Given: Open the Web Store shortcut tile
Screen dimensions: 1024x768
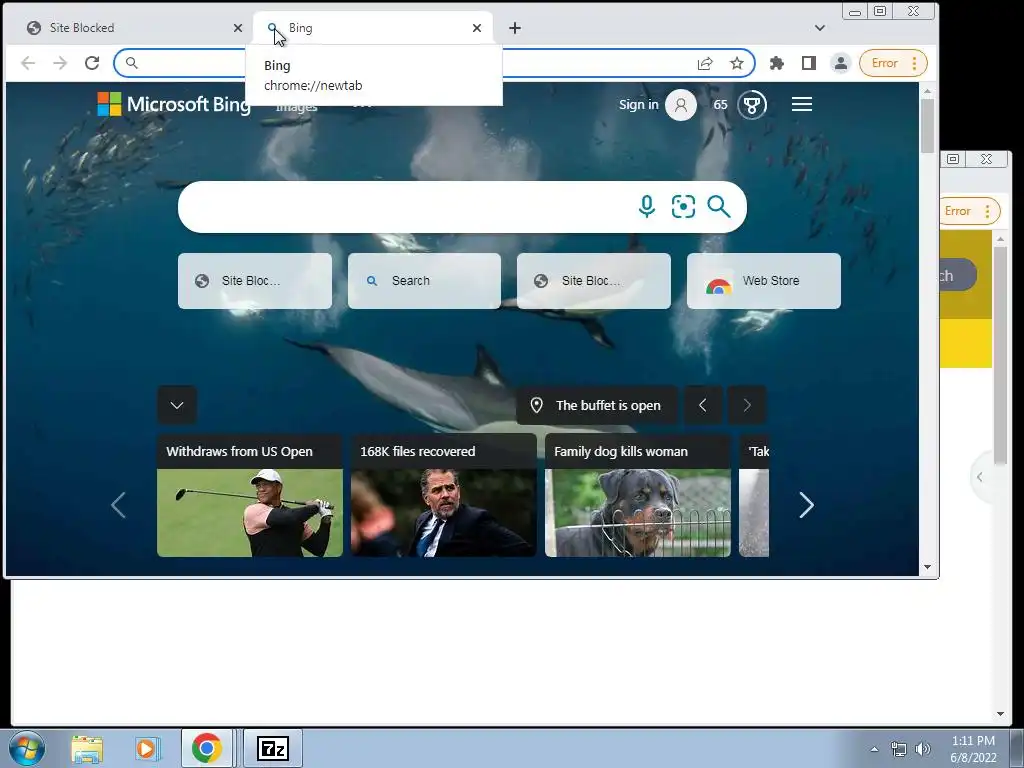Looking at the screenshot, I should (x=763, y=281).
